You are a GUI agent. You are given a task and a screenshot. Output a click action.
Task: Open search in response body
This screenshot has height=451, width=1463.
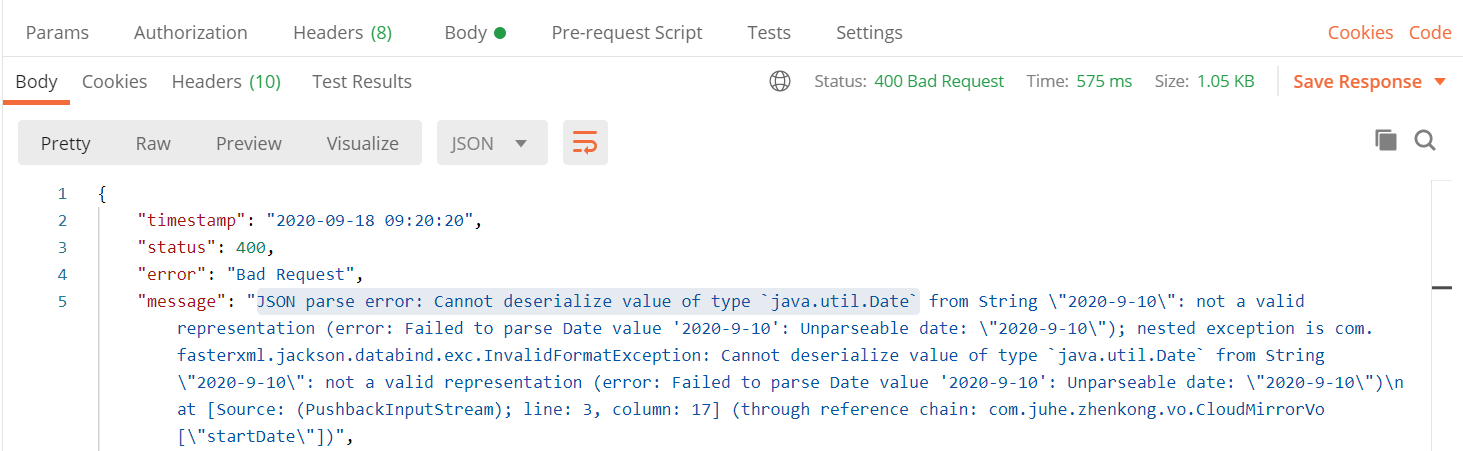coord(1425,141)
